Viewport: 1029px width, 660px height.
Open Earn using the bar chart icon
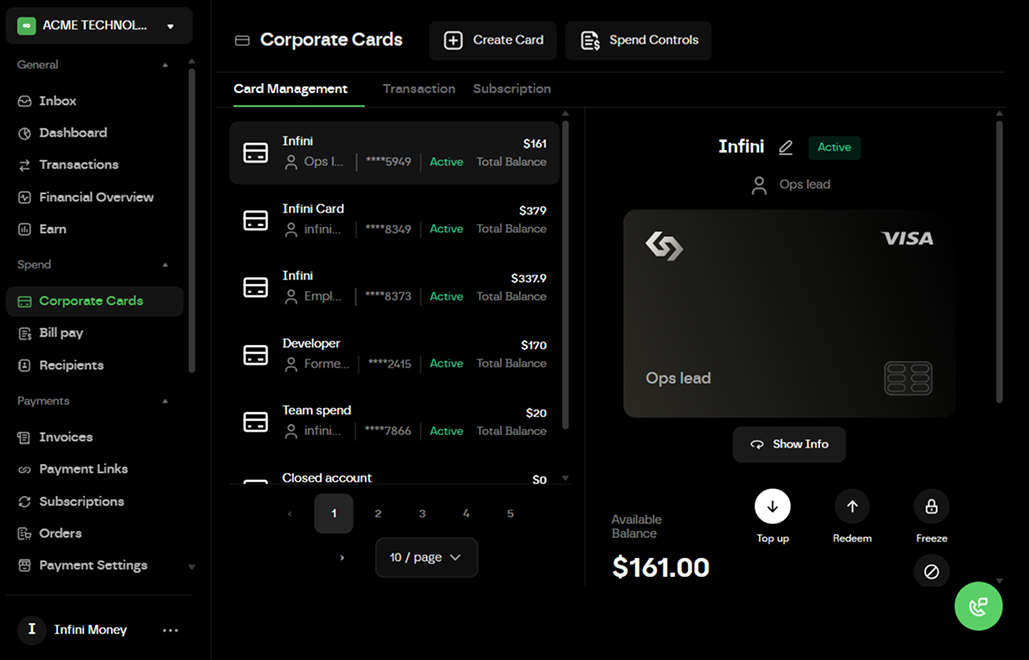(x=22, y=228)
